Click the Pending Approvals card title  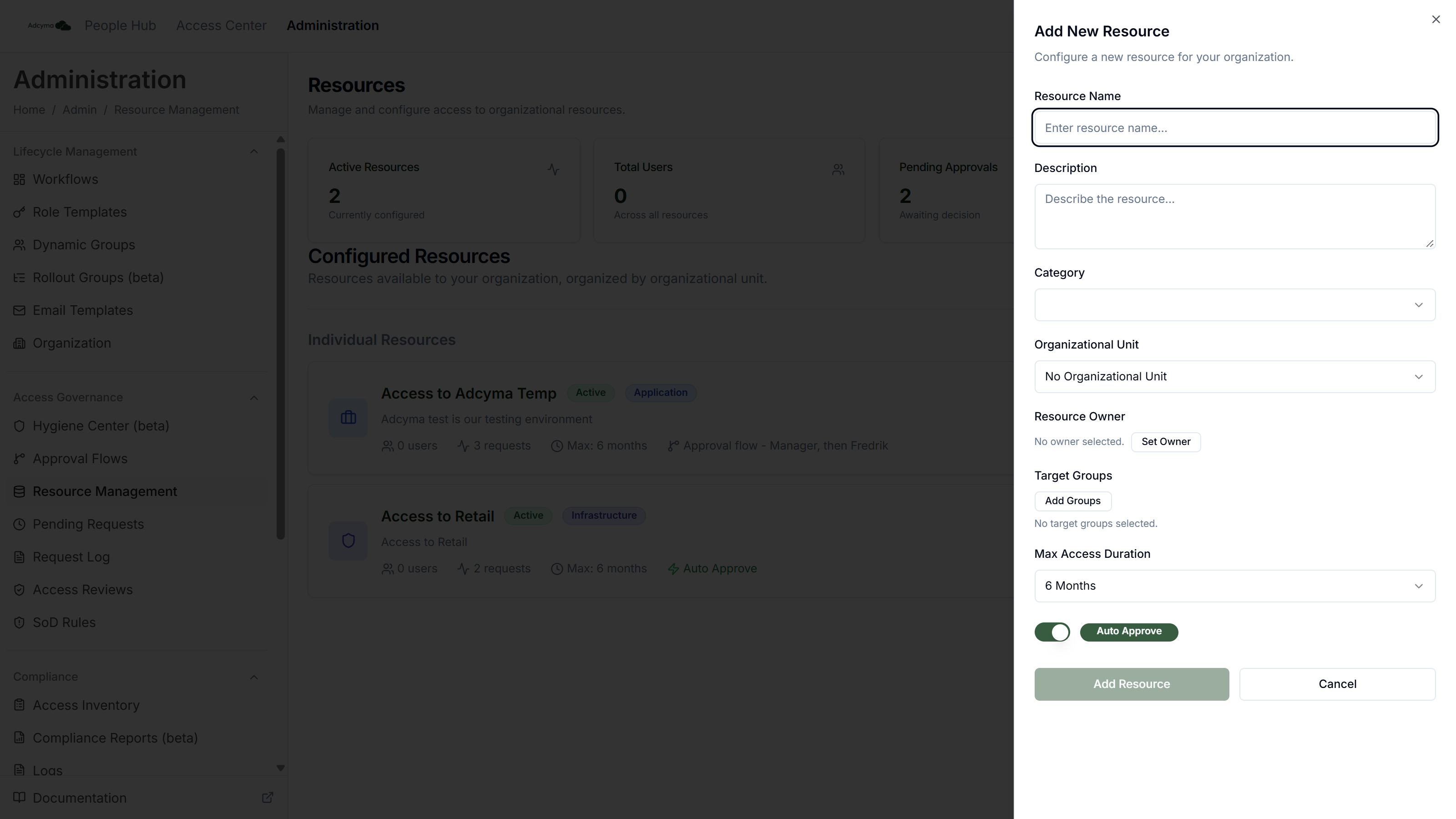948,167
